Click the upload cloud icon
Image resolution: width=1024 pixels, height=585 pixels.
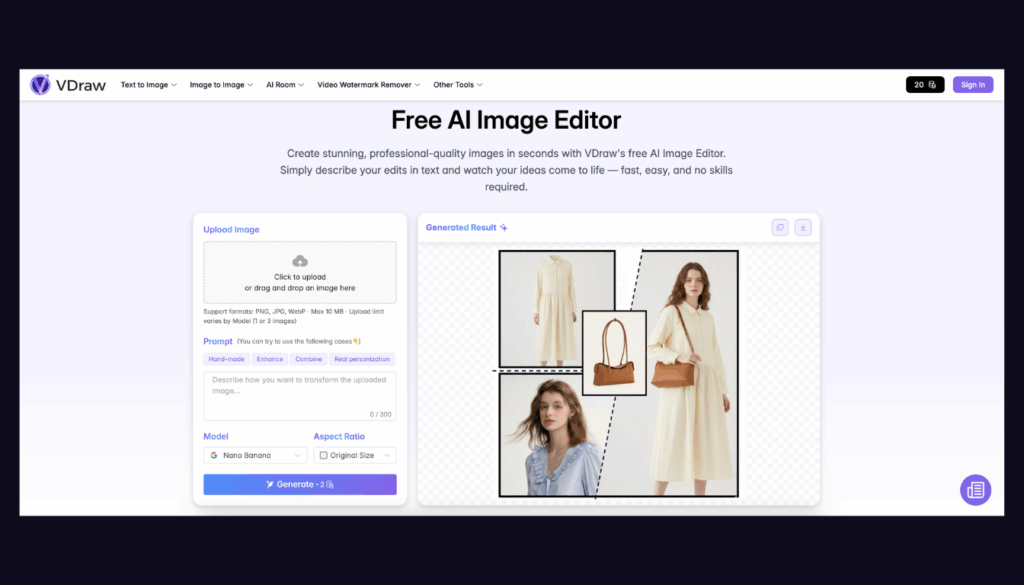300,263
